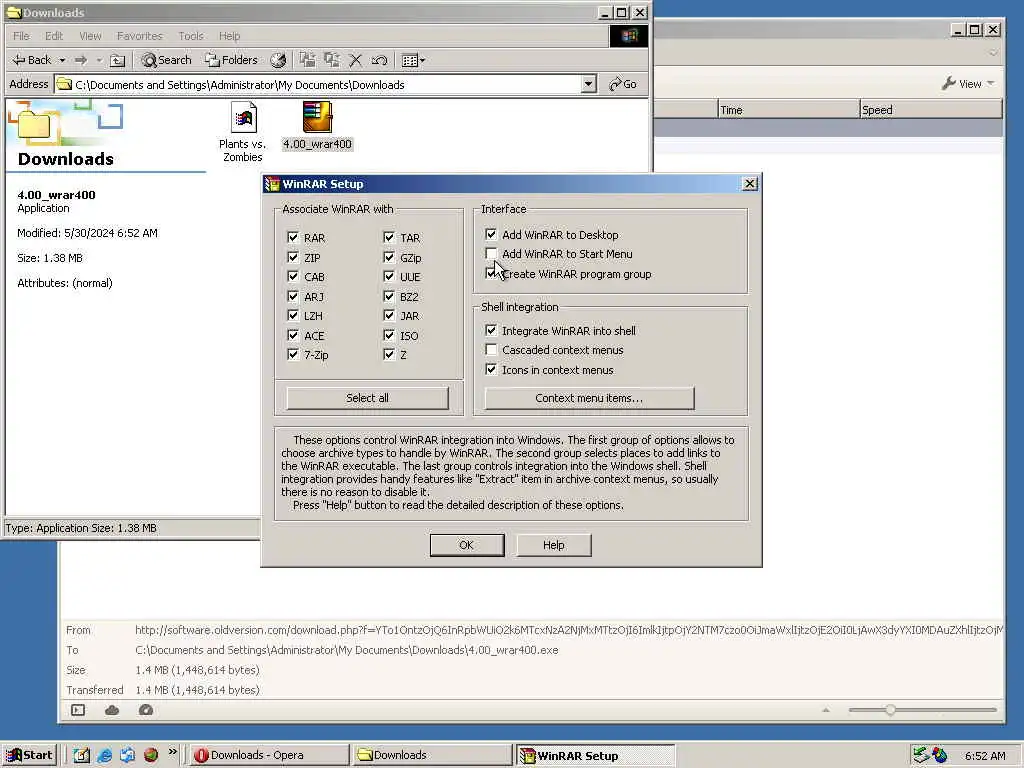Image resolution: width=1024 pixels, height=768 pixels.
Task: Switch to Downloads - Opera taskbar button
Action: [270, 755]
